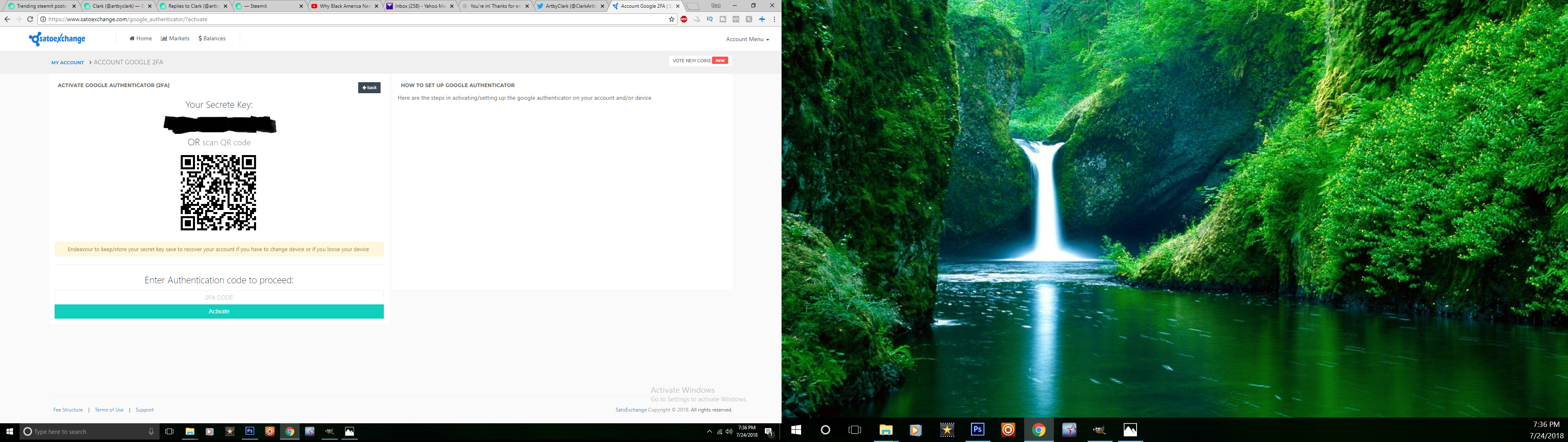Open Terms of Use footer link

coord(109,410)
